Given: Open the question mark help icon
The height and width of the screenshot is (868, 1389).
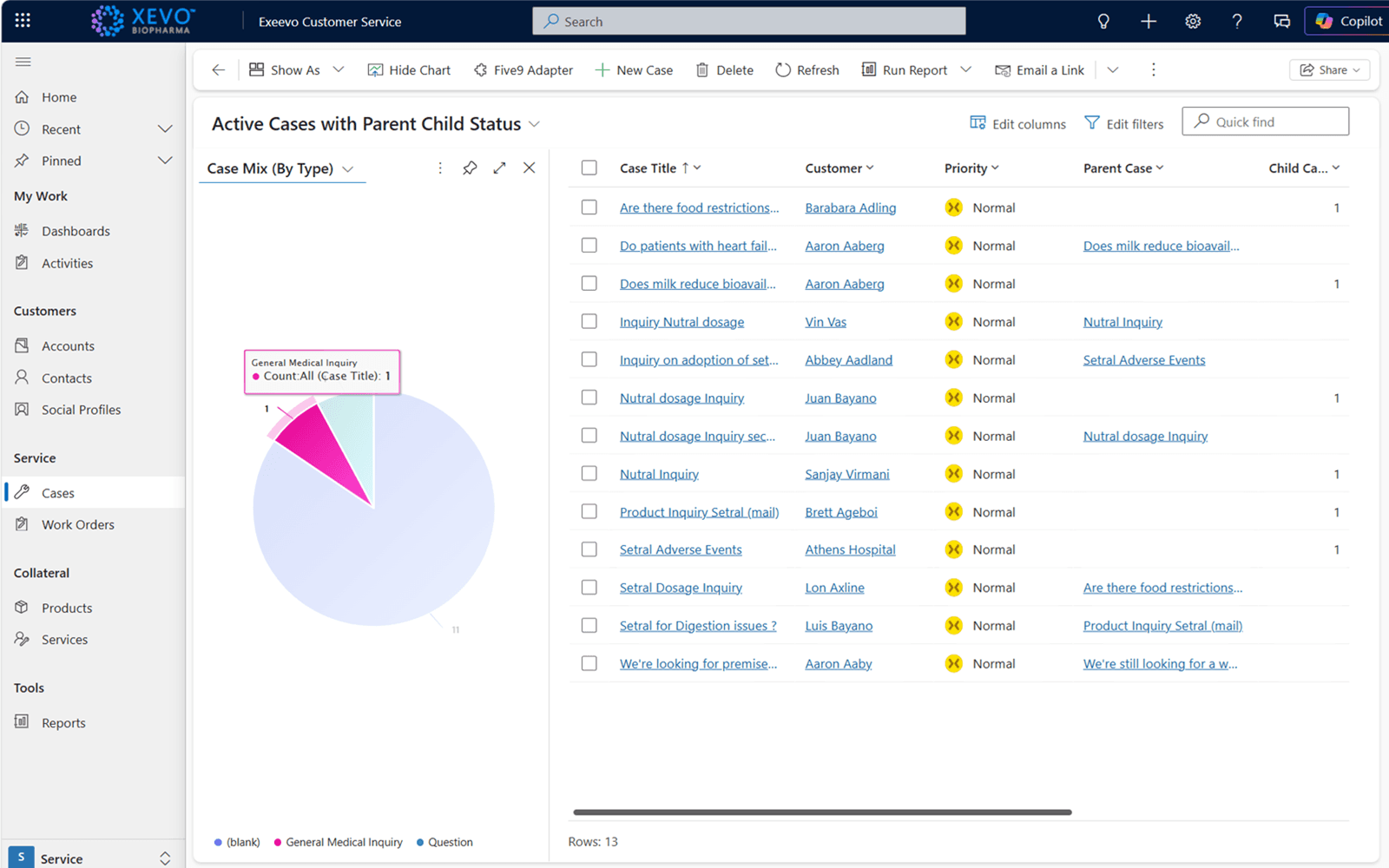Looking at the screenshot, I should tap(1237, 22).
